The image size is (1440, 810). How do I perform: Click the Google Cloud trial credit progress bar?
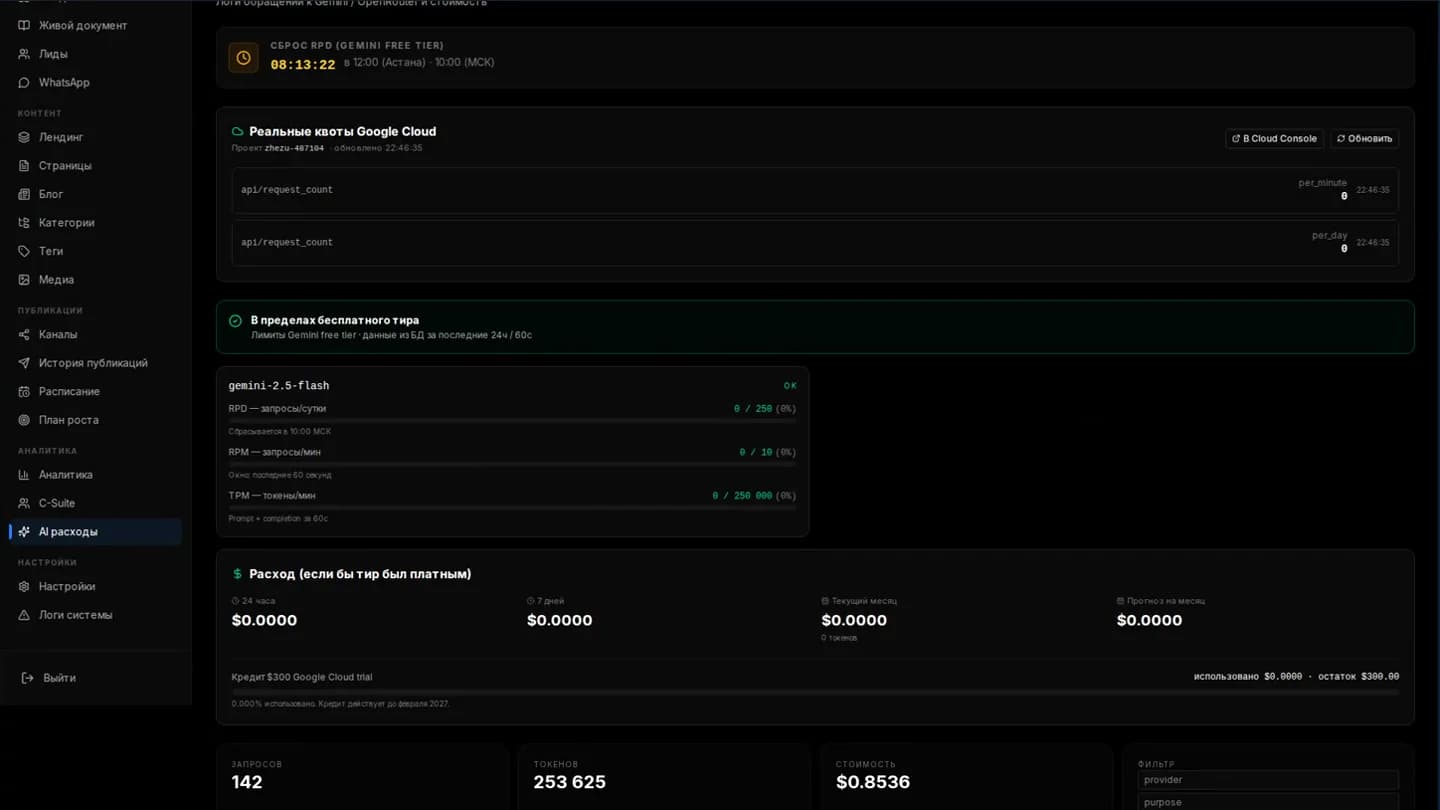tap(815, 692)
